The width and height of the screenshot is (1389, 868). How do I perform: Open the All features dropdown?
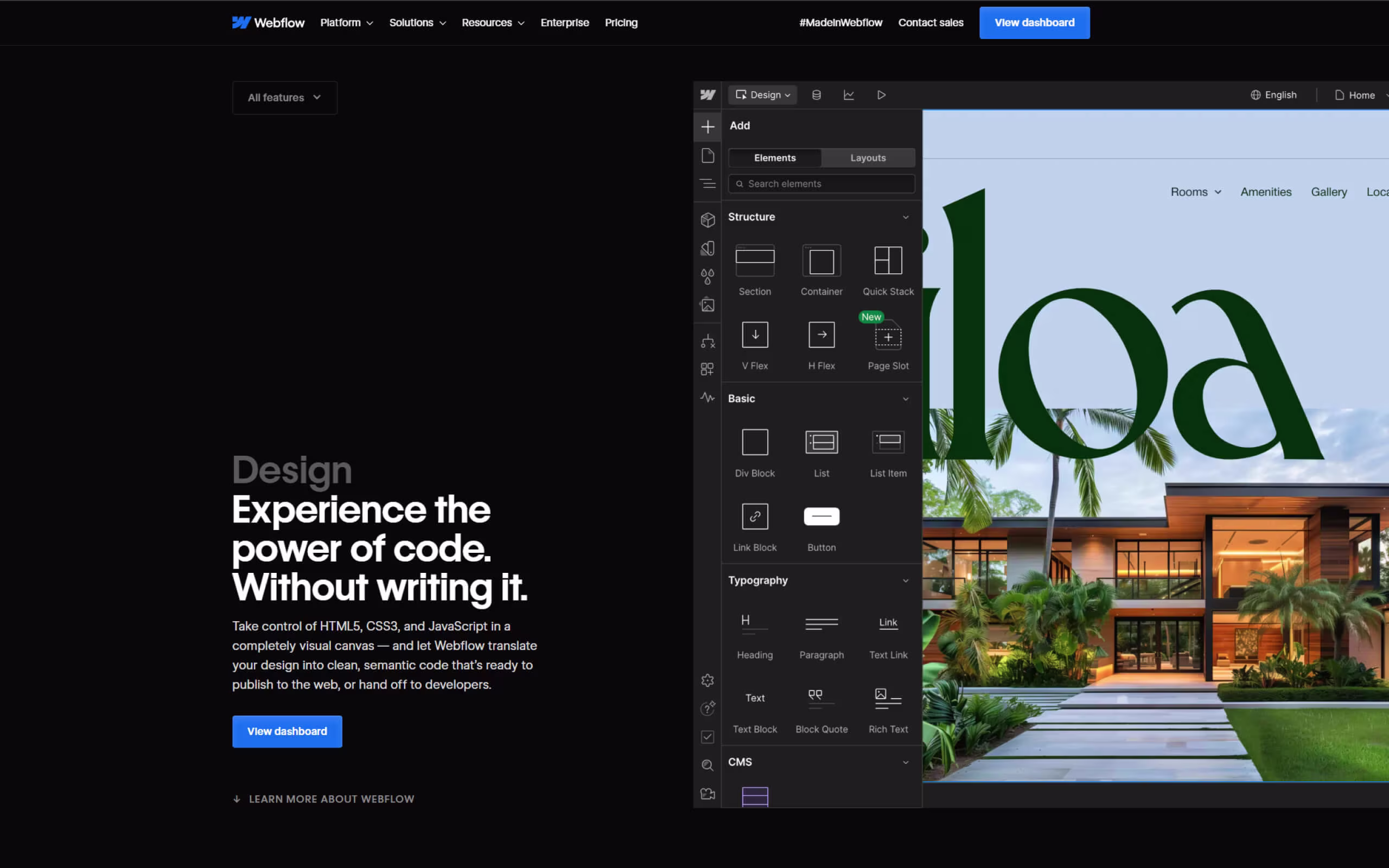point(285,98)
